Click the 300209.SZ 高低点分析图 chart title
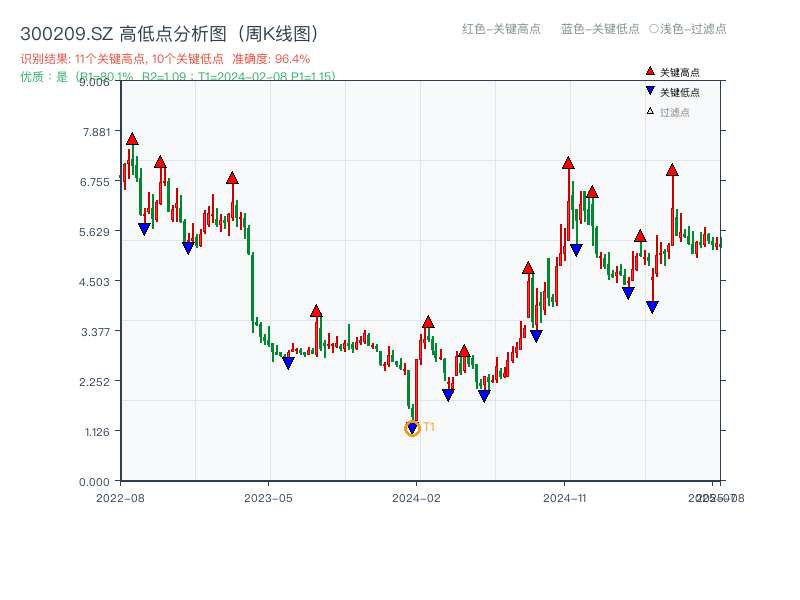This screenshot has width=800, height=600. 170,33
